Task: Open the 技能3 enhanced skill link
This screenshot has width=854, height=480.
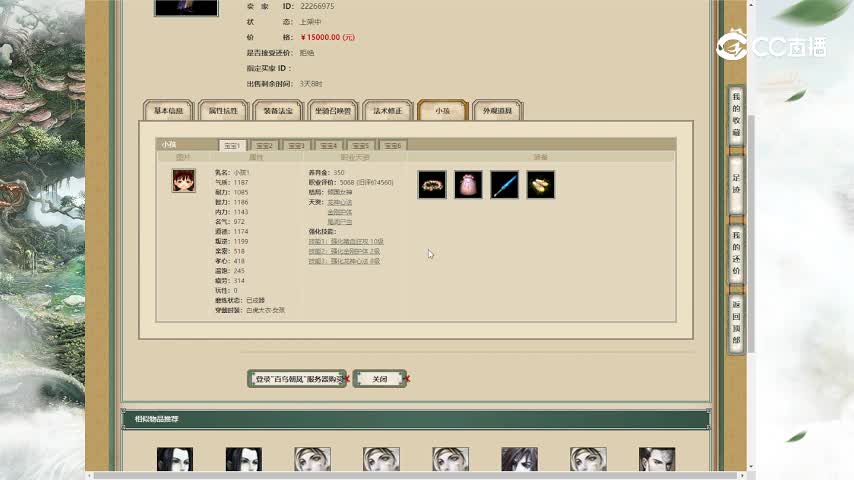Action: coord(344,261)
